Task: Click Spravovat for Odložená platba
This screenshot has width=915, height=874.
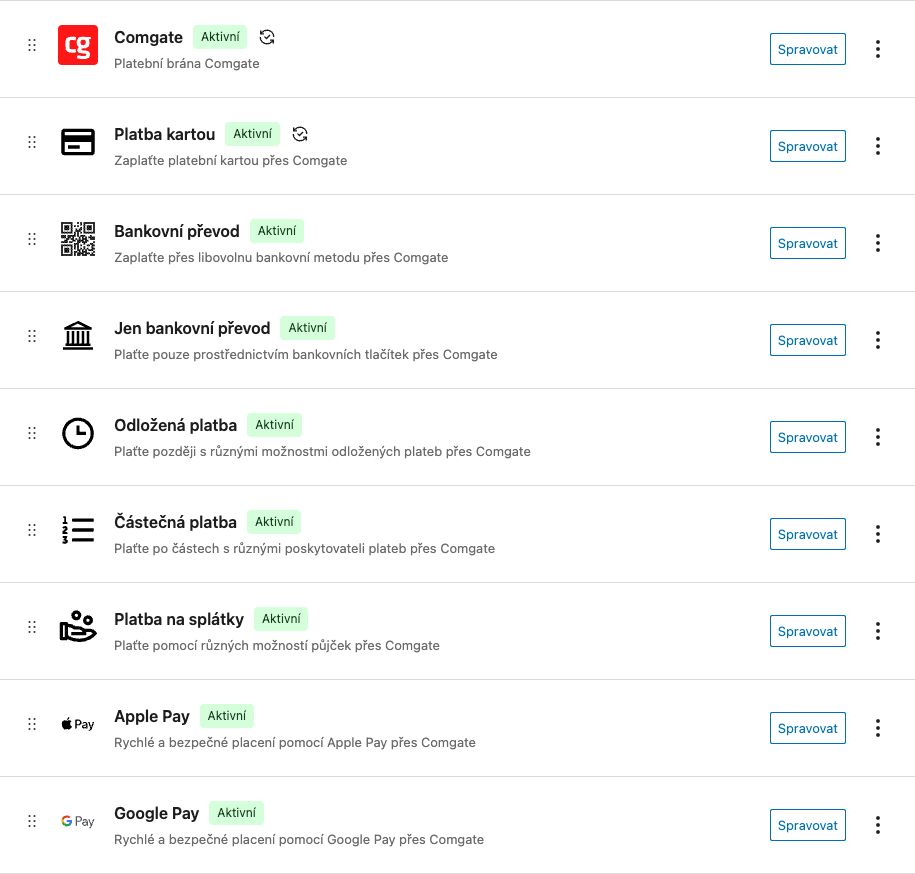Action: pyautogui.click(x=808, y=437)
